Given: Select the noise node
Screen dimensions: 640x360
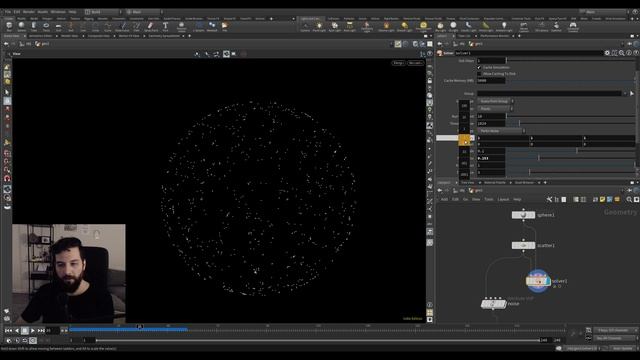Looking at the screenshot, I should click(x=493, y=304).
